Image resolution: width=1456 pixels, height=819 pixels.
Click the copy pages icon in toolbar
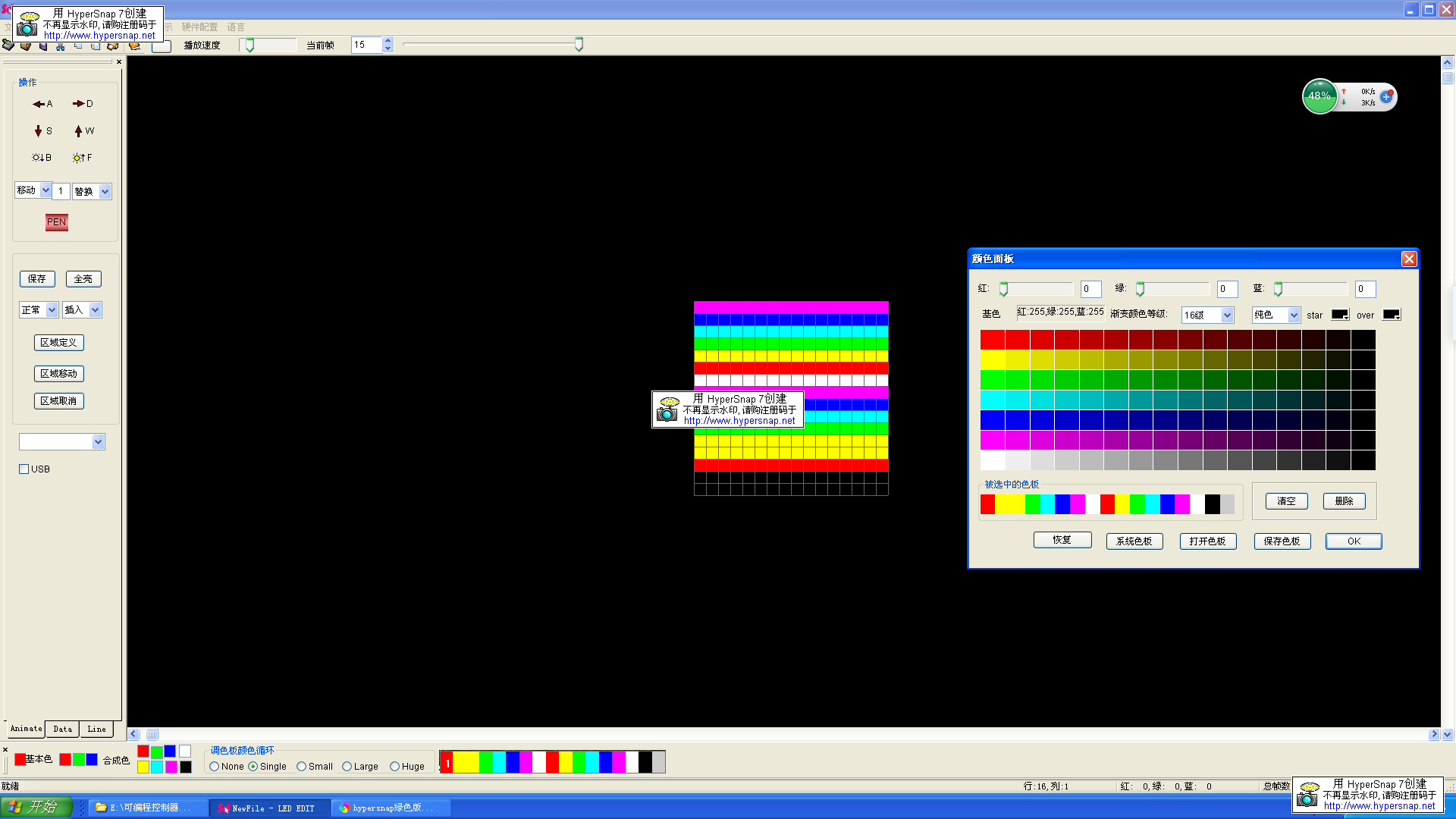point(78,46)
